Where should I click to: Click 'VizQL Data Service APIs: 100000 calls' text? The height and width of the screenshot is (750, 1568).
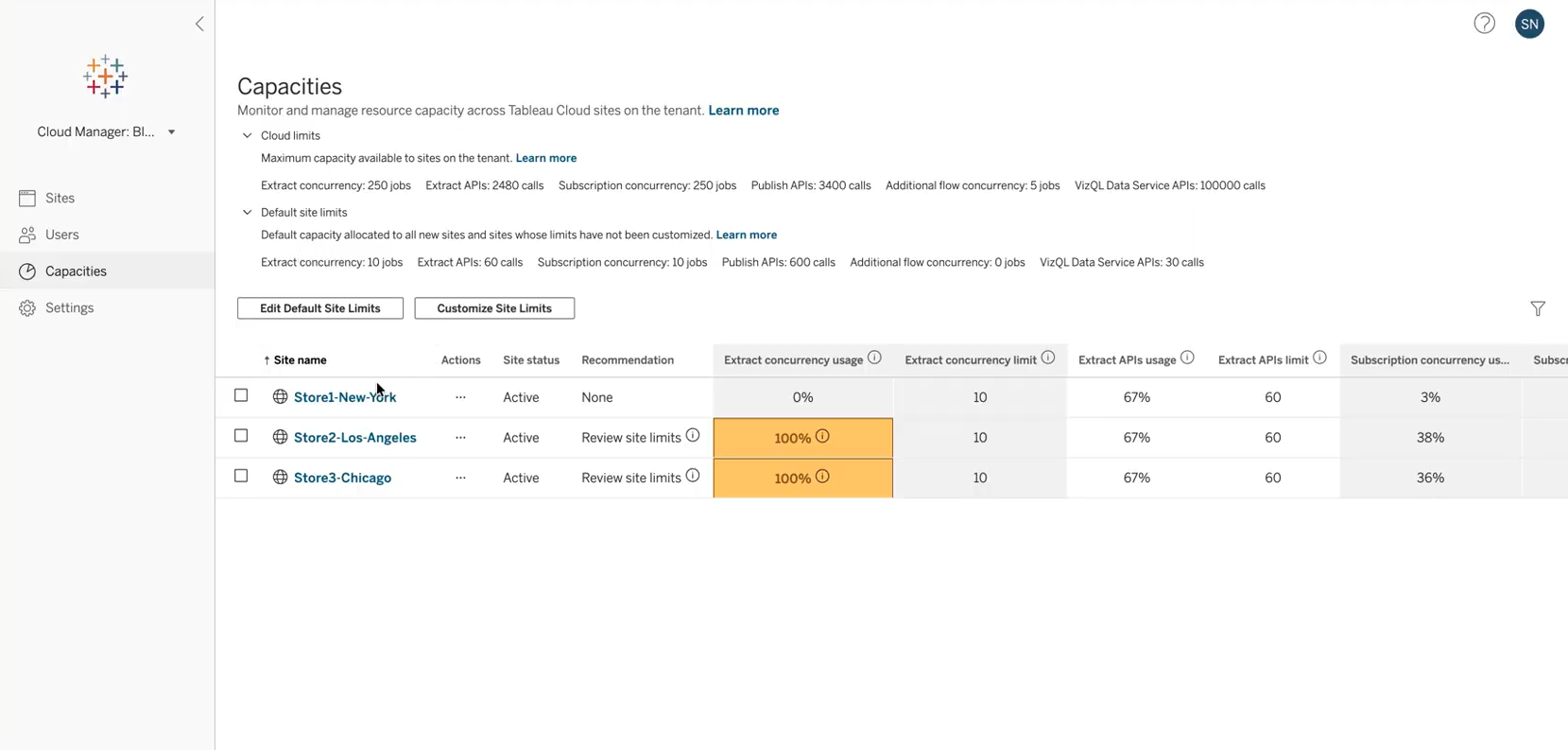coord(1170,185)
